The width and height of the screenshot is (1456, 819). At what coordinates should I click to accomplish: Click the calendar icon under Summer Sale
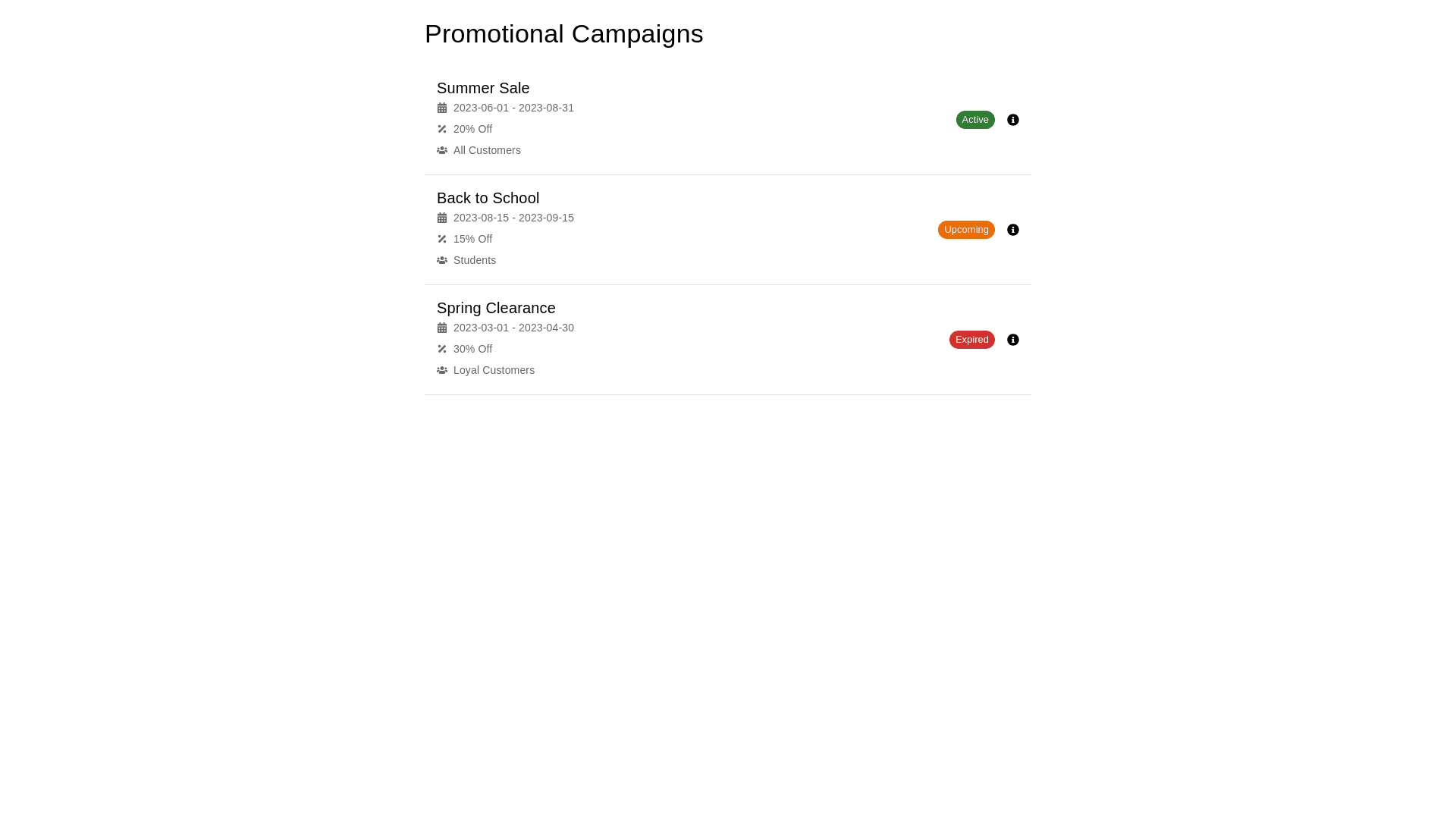coord(442,108)
